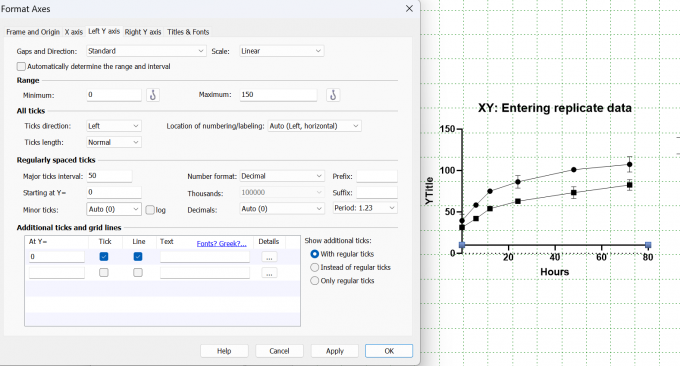680x366 pixels.
Task: Click the Cancel button
Action: (279, 351)
